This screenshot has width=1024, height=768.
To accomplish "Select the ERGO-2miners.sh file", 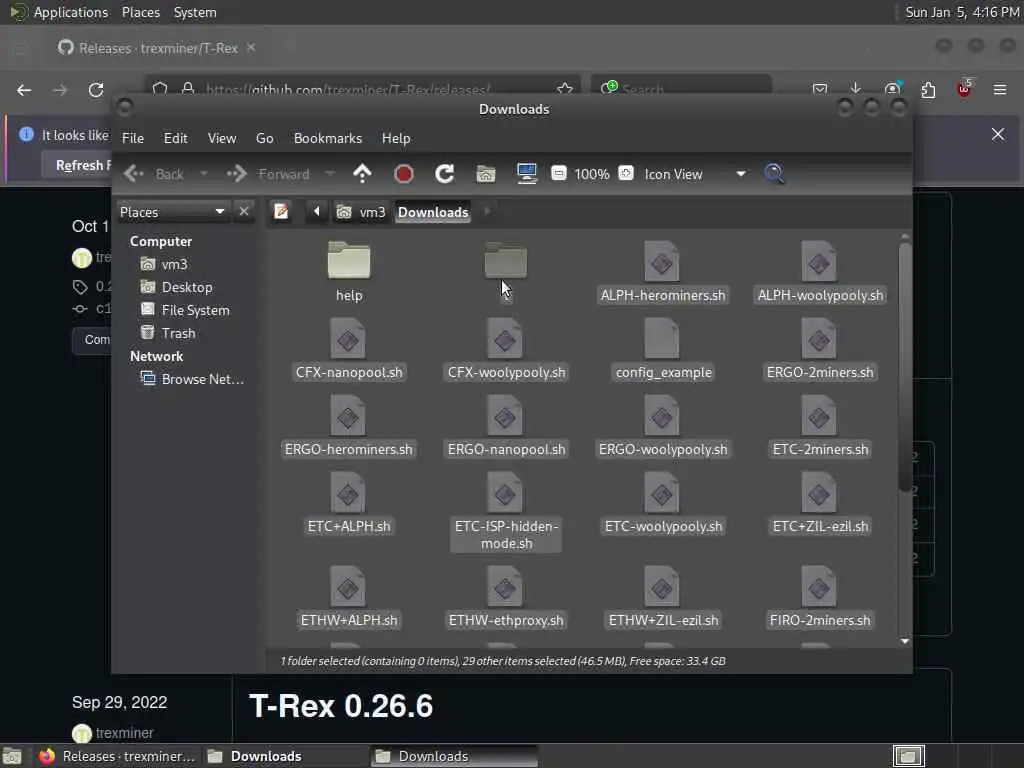I will pos(820,349).
